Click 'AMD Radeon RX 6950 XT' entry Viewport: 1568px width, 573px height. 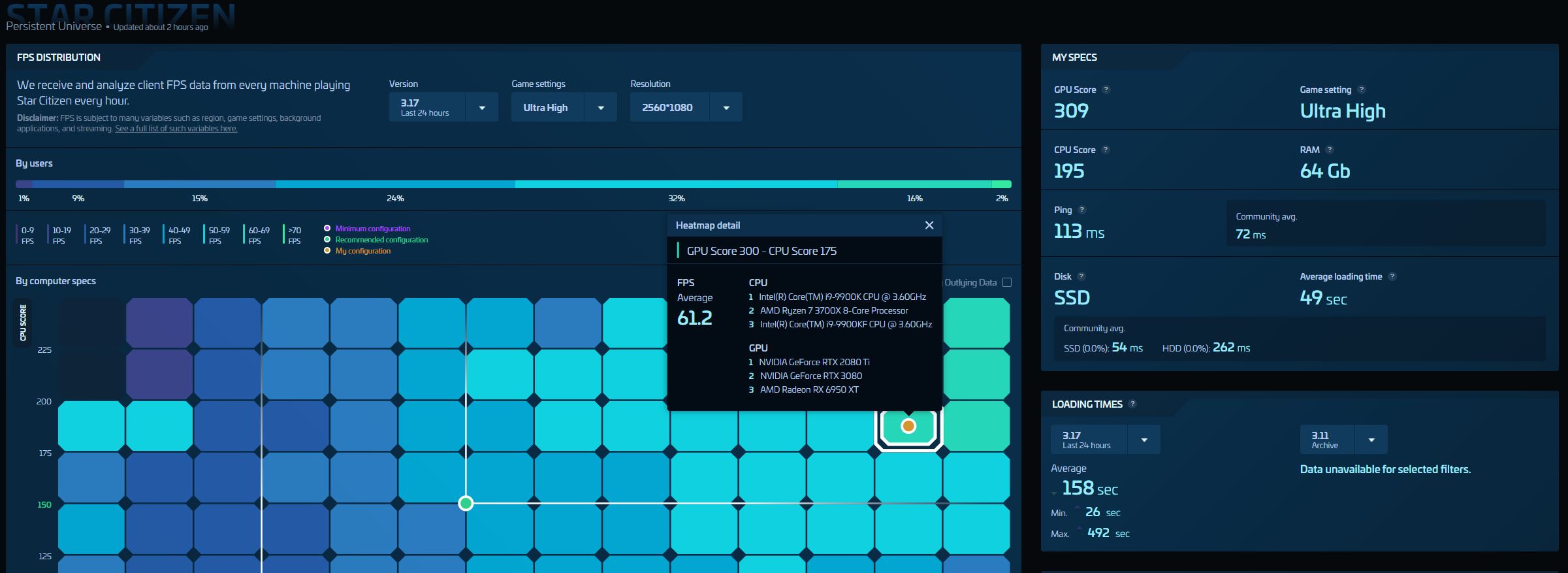(x=804, y=389)
